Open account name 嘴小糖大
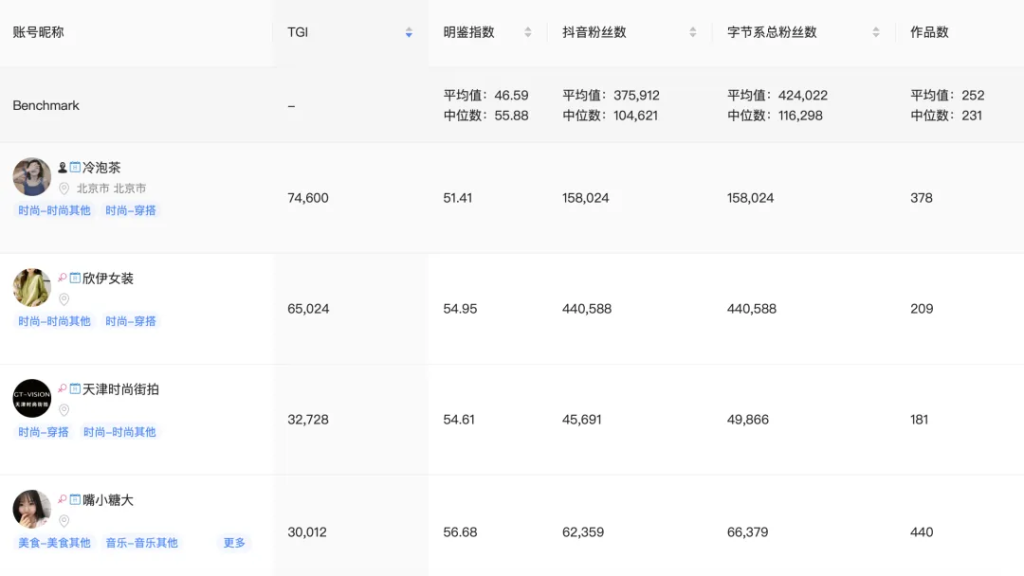Screen dimensions: 1024x576 point(108,500)
